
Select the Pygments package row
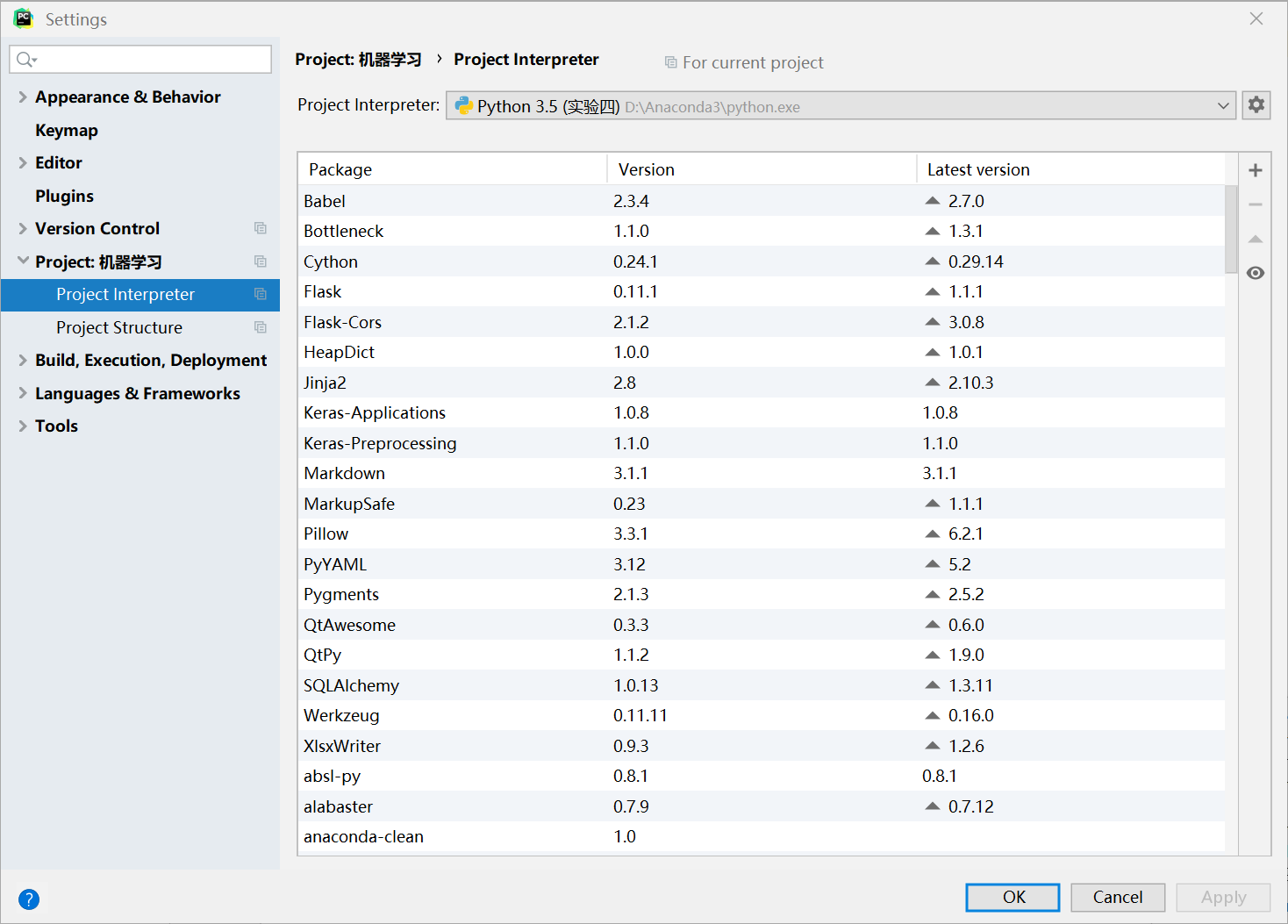tap(762, 594)
